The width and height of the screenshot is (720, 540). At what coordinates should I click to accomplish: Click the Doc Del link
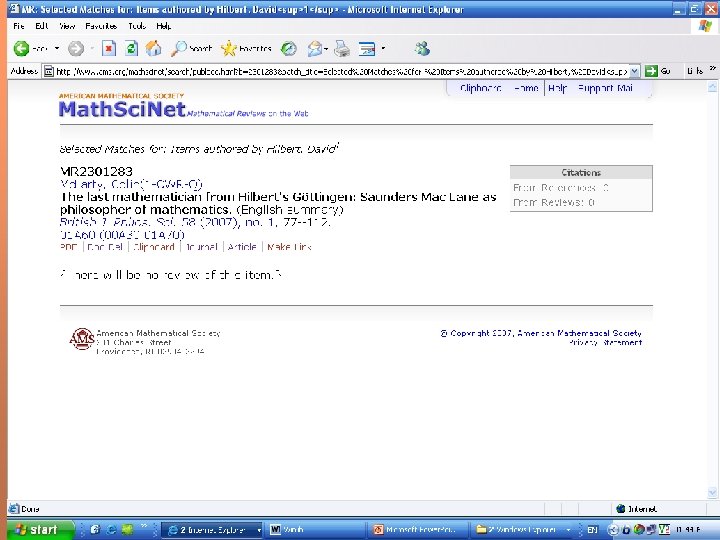coord(105,247)
